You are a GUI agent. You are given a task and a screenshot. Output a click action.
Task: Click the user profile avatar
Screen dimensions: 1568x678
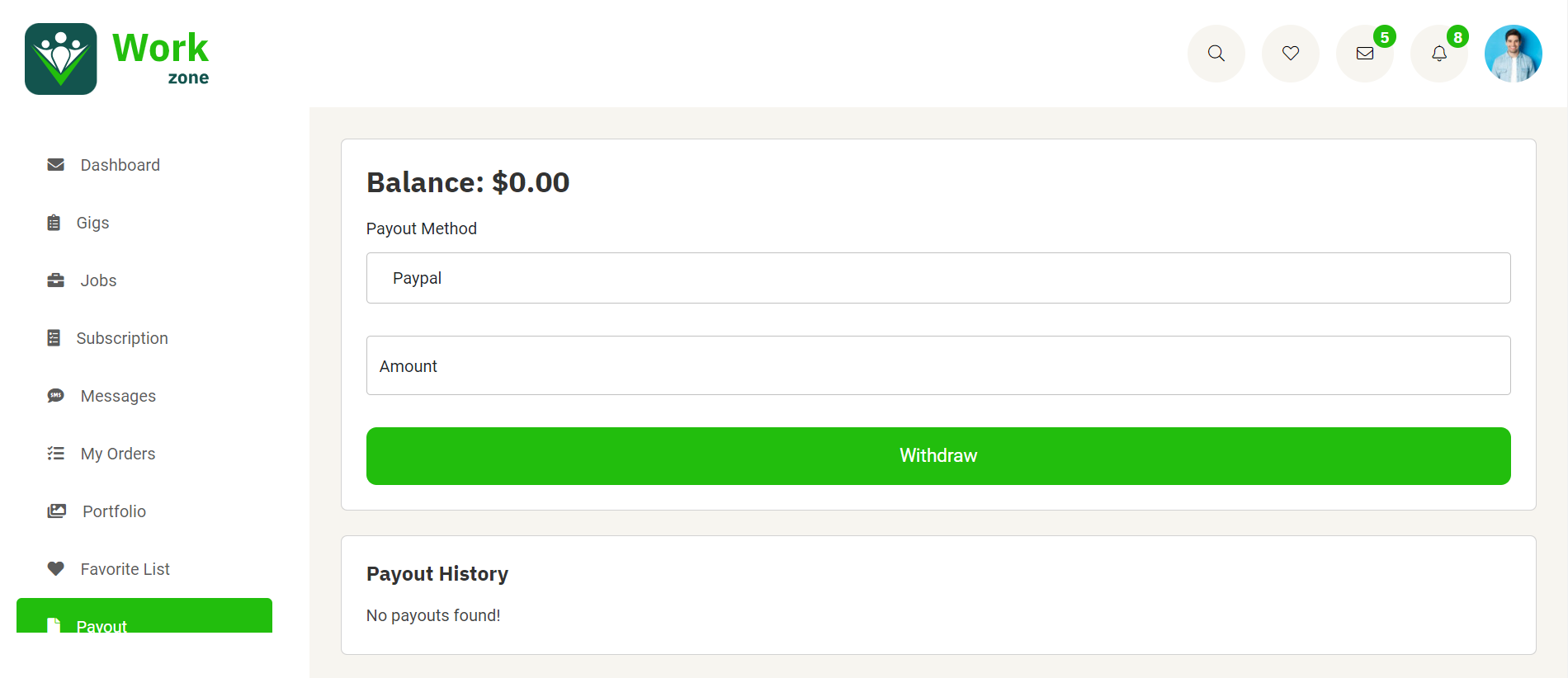coord(1514,54)
